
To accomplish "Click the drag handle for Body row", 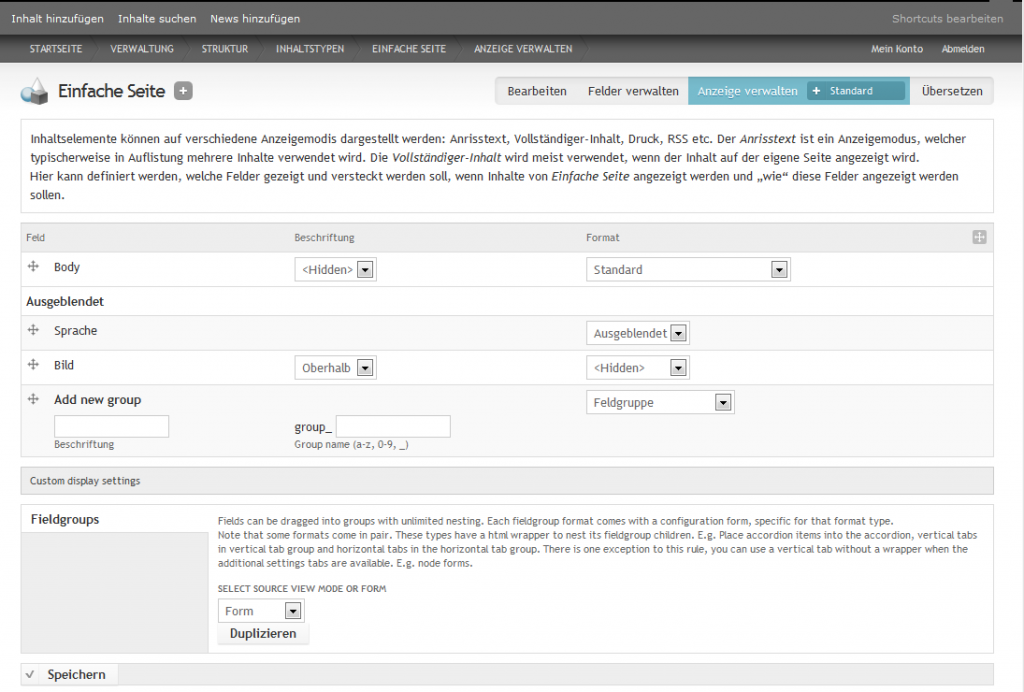I will (33, 267).
